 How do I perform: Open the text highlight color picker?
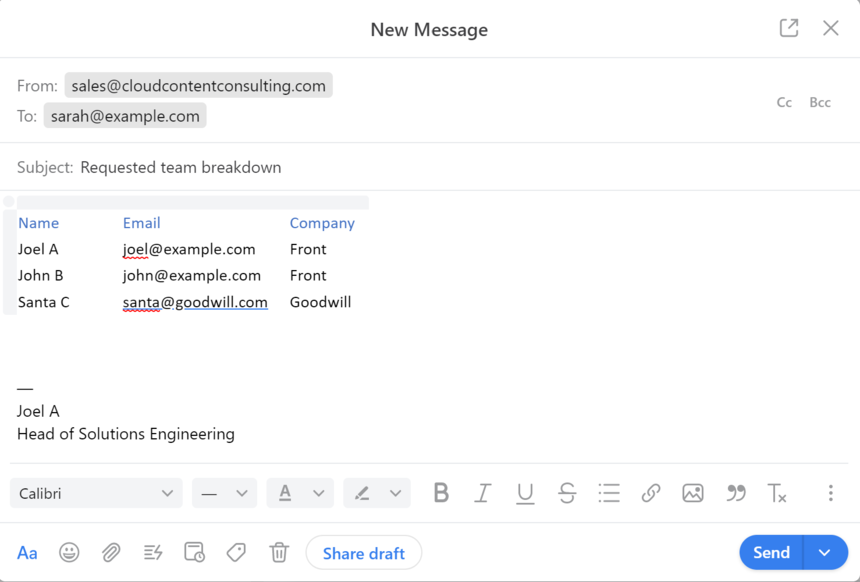pyautogui.click(x=377, y=493)
